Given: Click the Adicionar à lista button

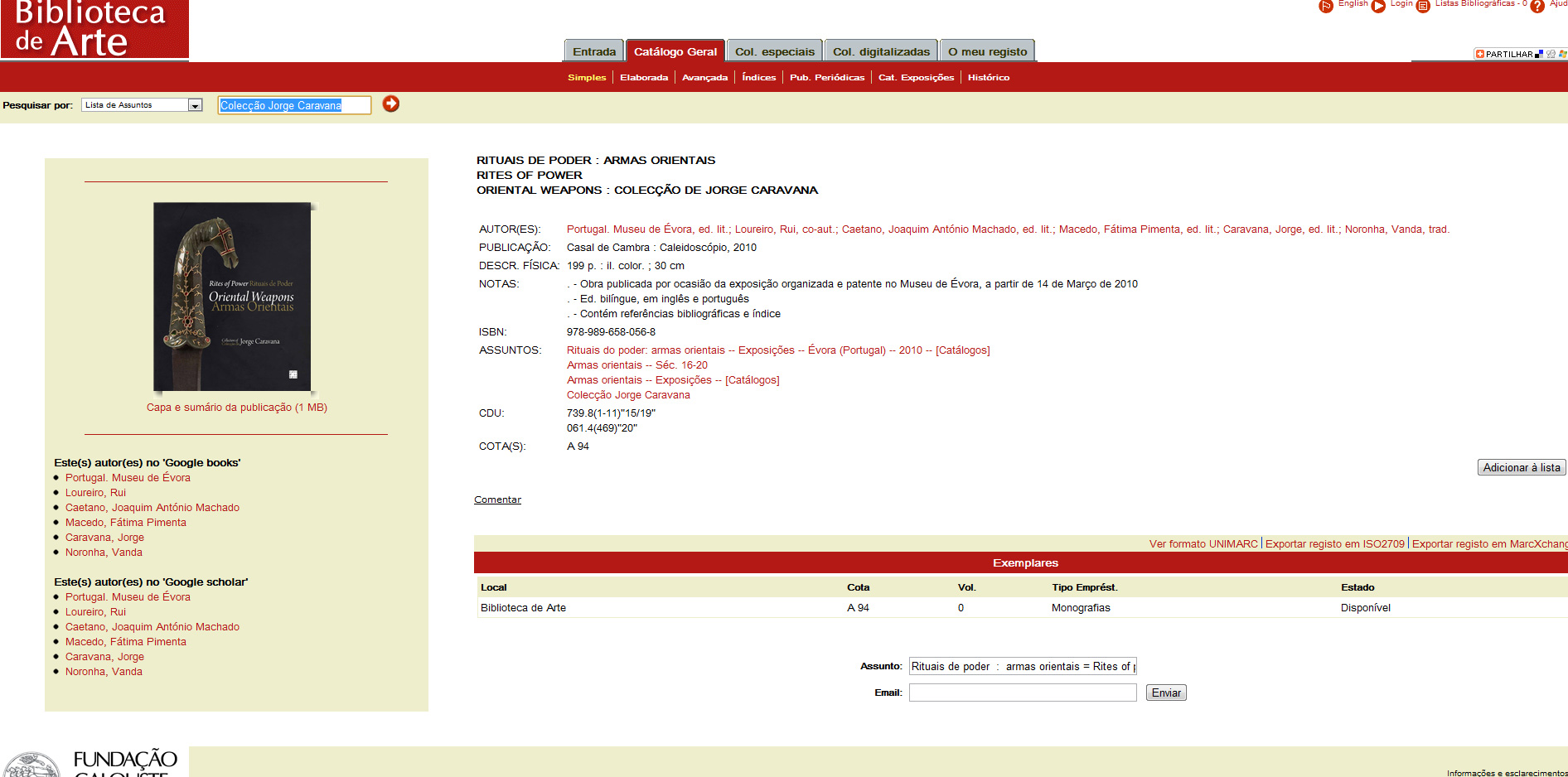Looking at the screenshot, I should click(1521, 467).
